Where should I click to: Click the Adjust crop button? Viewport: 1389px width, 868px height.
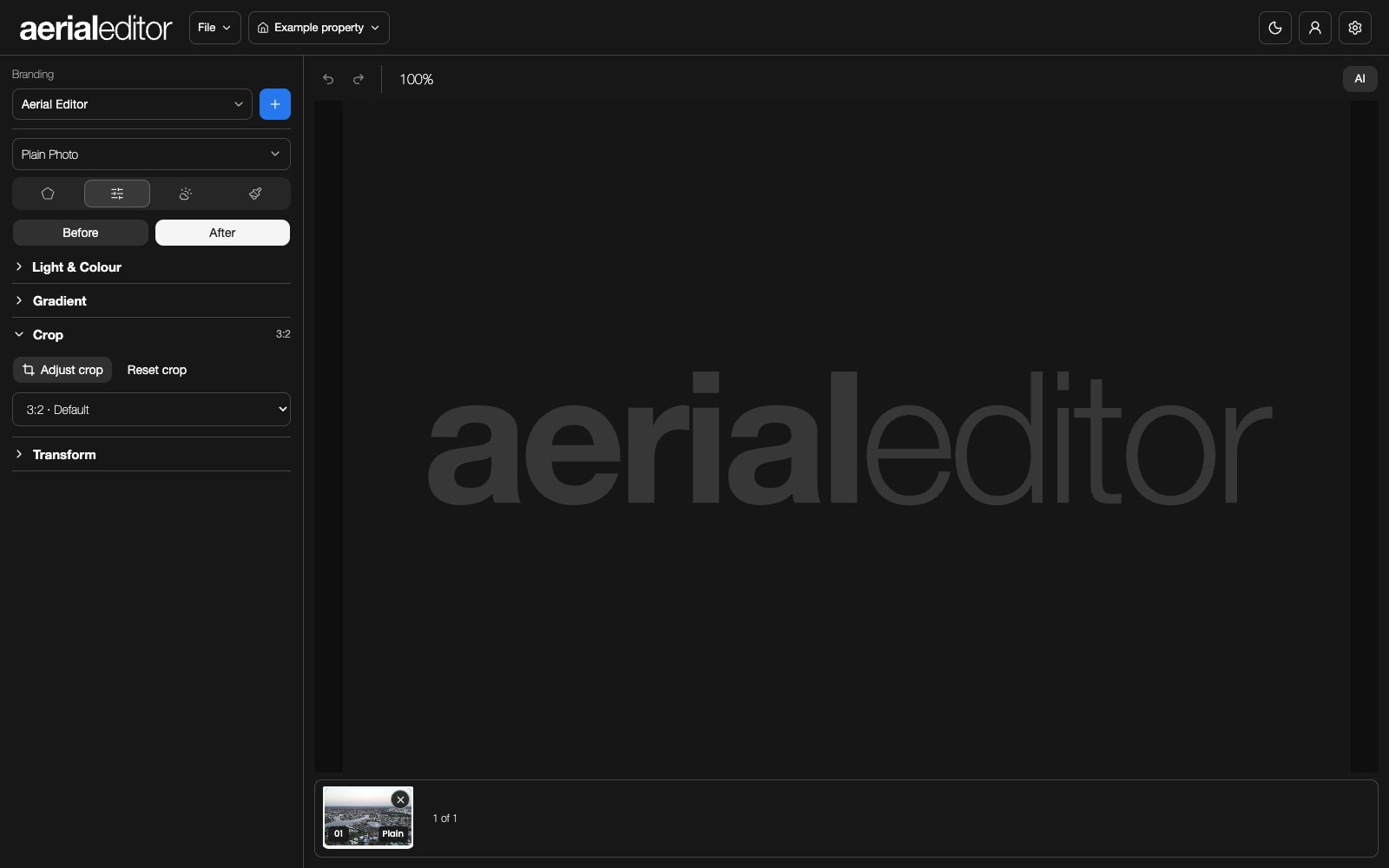pos(63,370)
